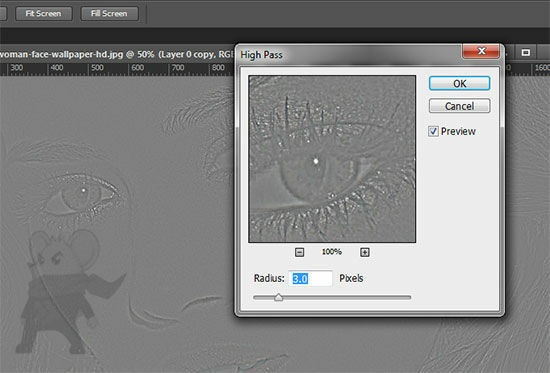Toggle the Preview checkbox
Image resolution: width=550 pixels, height=373 pixels.
(433, 131)
